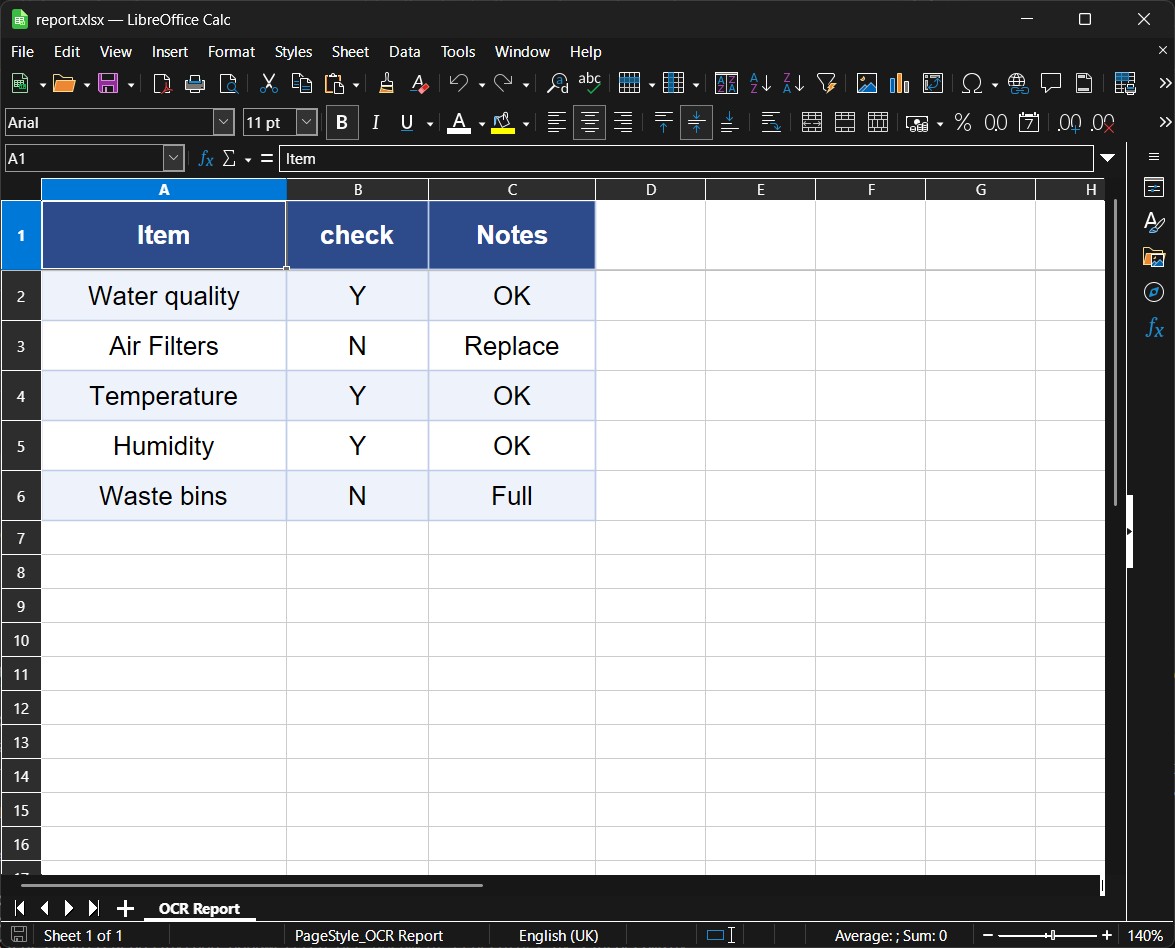Toggle Bold formatting button

tap(342, 123)
